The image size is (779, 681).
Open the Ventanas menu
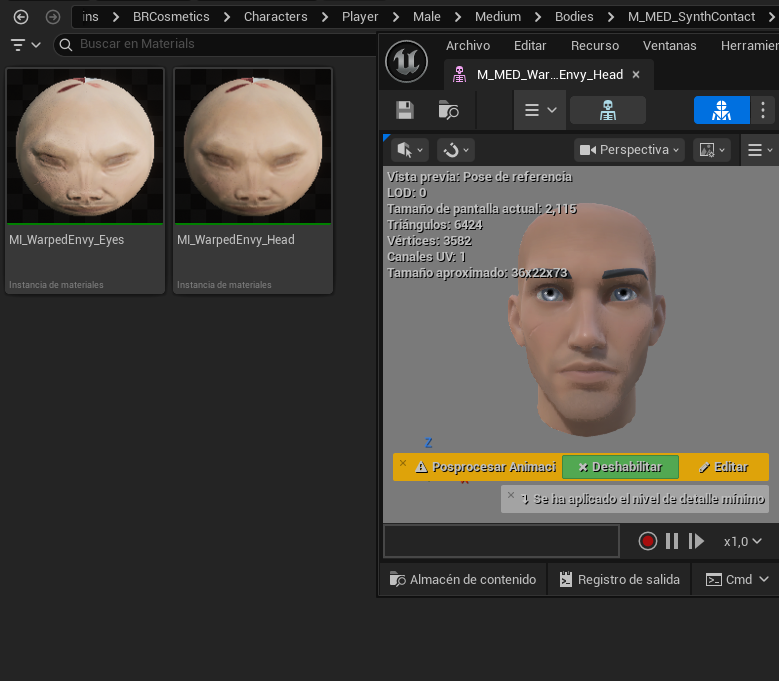(x=669, y=46)
